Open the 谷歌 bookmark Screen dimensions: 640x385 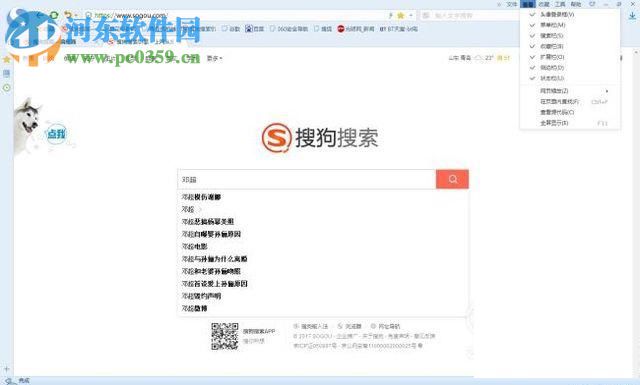[231, 29]
